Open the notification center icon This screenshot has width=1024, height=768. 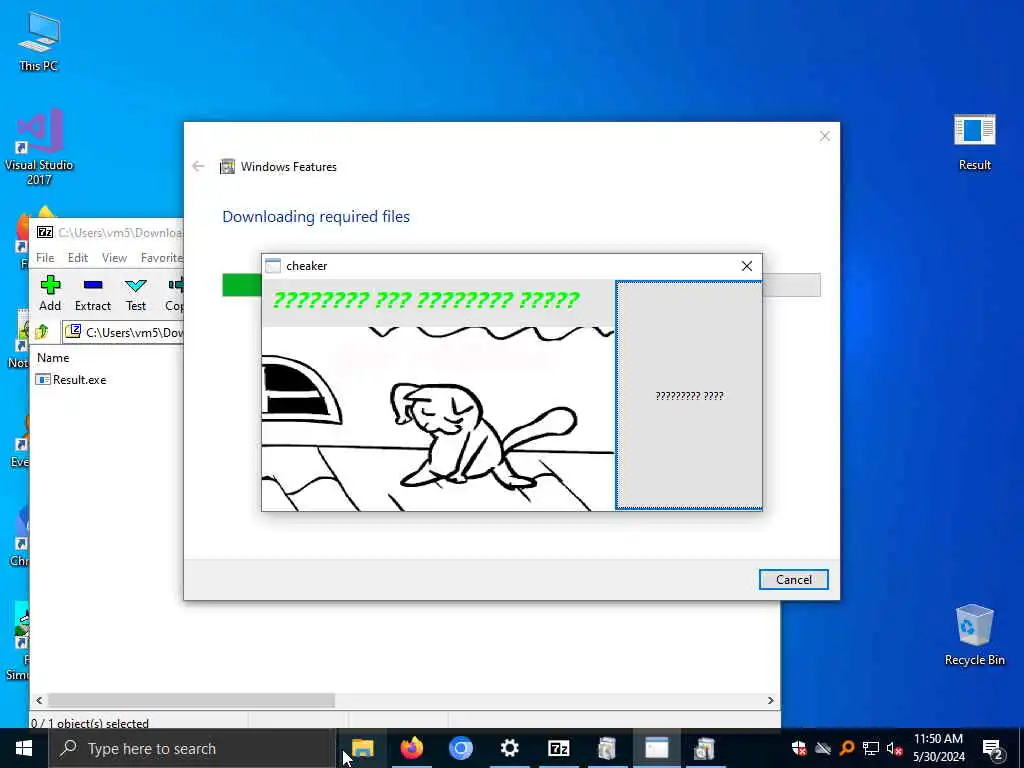click(993, 749)
